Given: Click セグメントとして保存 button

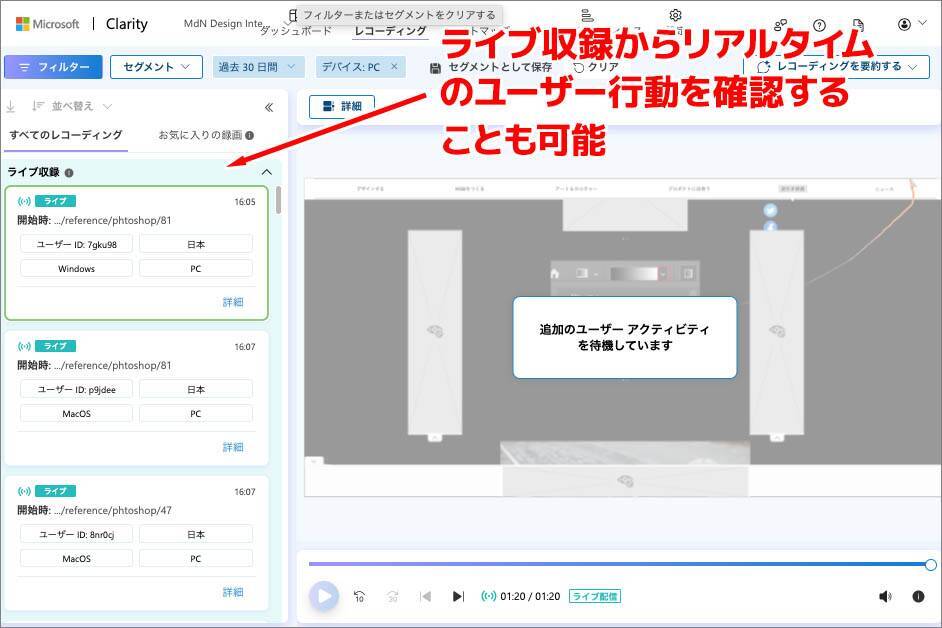Looking at the screenshot, I should [x=491, y=67].
